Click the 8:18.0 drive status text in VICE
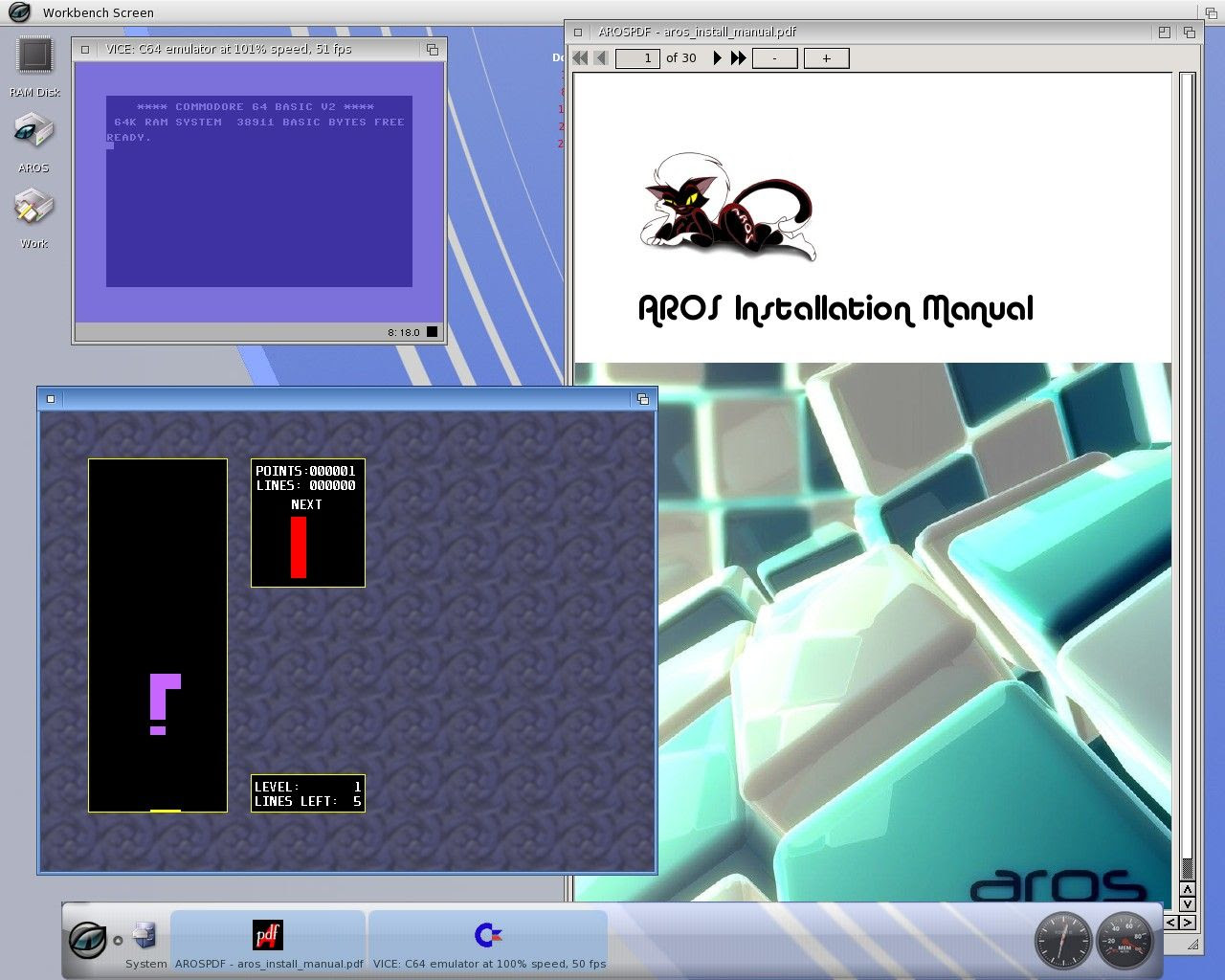 [404, 333]
